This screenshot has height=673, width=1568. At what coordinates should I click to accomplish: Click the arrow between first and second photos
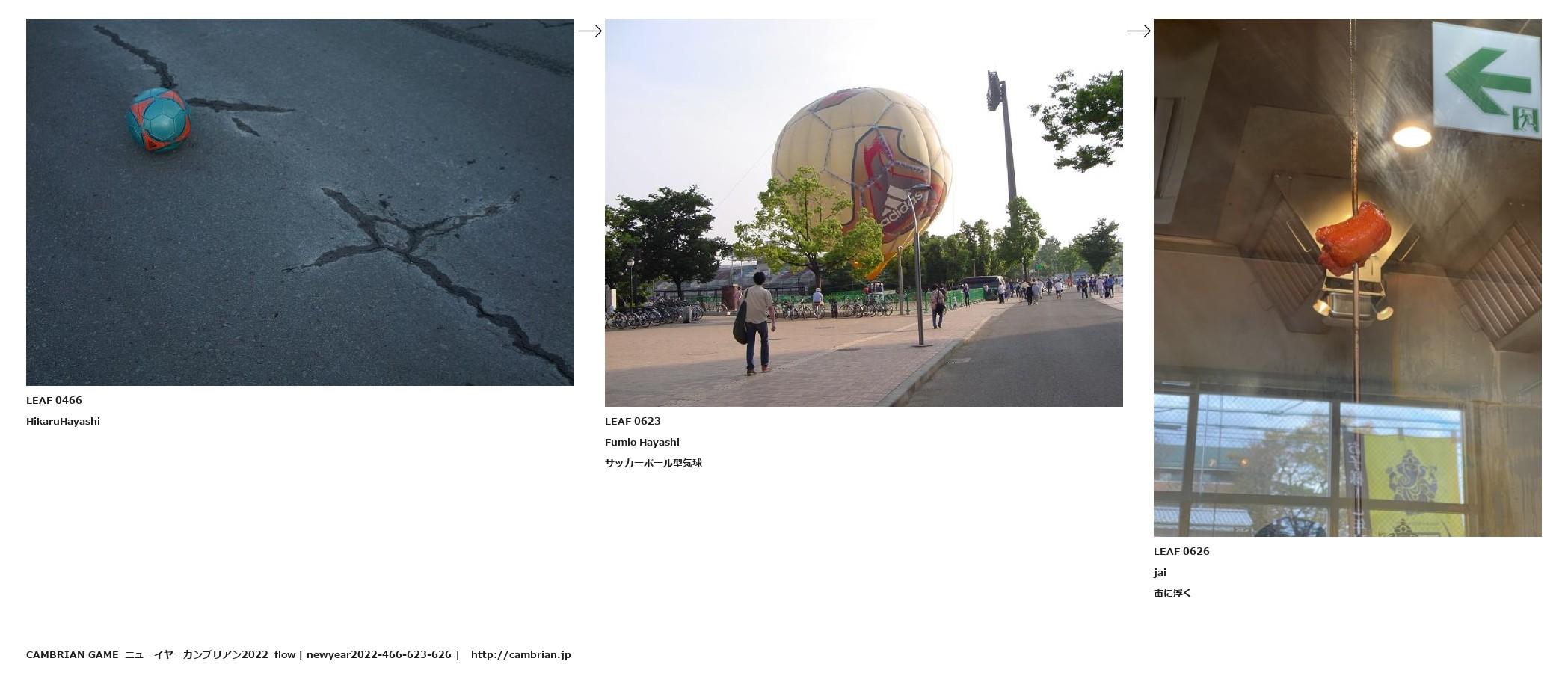point(589,31)
